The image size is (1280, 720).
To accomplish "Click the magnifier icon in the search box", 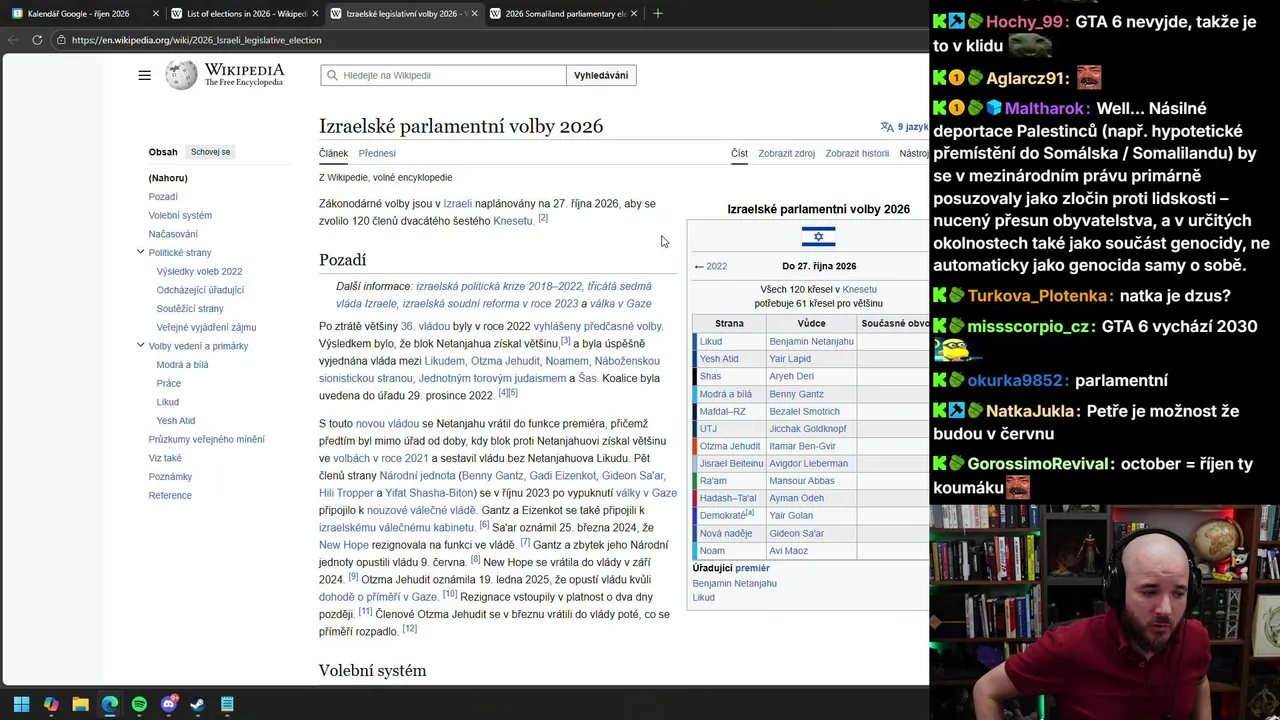I will coord(332,75).
